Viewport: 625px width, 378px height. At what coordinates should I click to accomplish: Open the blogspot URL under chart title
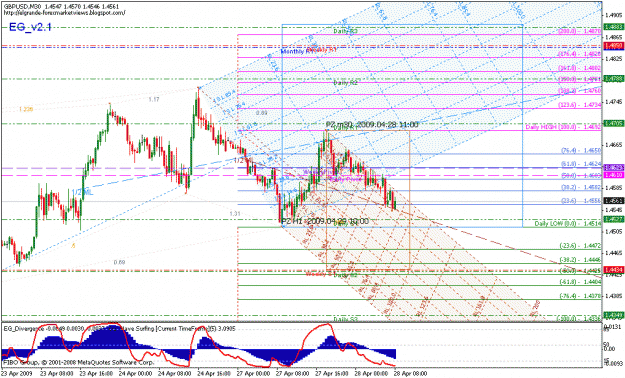coord(65,13)
